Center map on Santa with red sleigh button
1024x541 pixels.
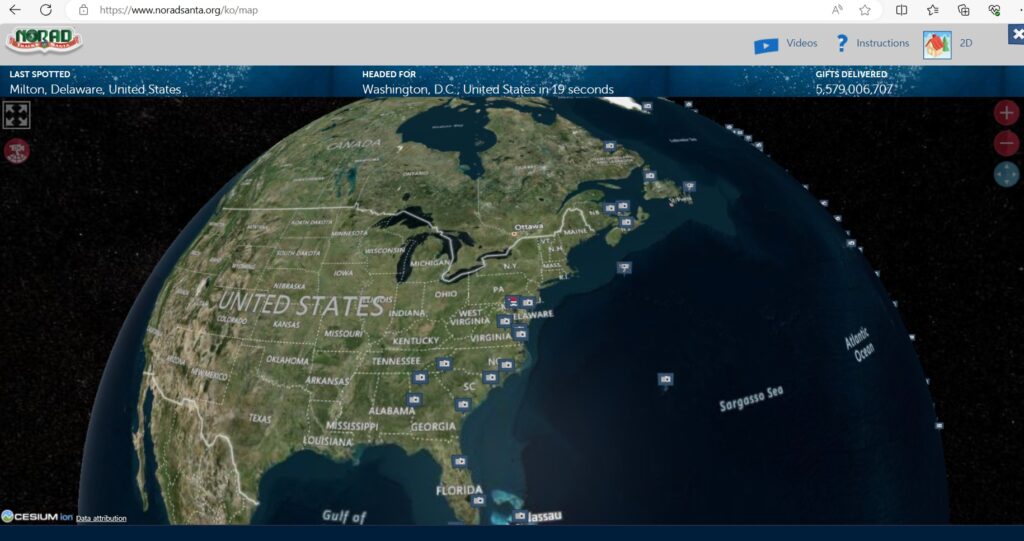click(16, 151)
